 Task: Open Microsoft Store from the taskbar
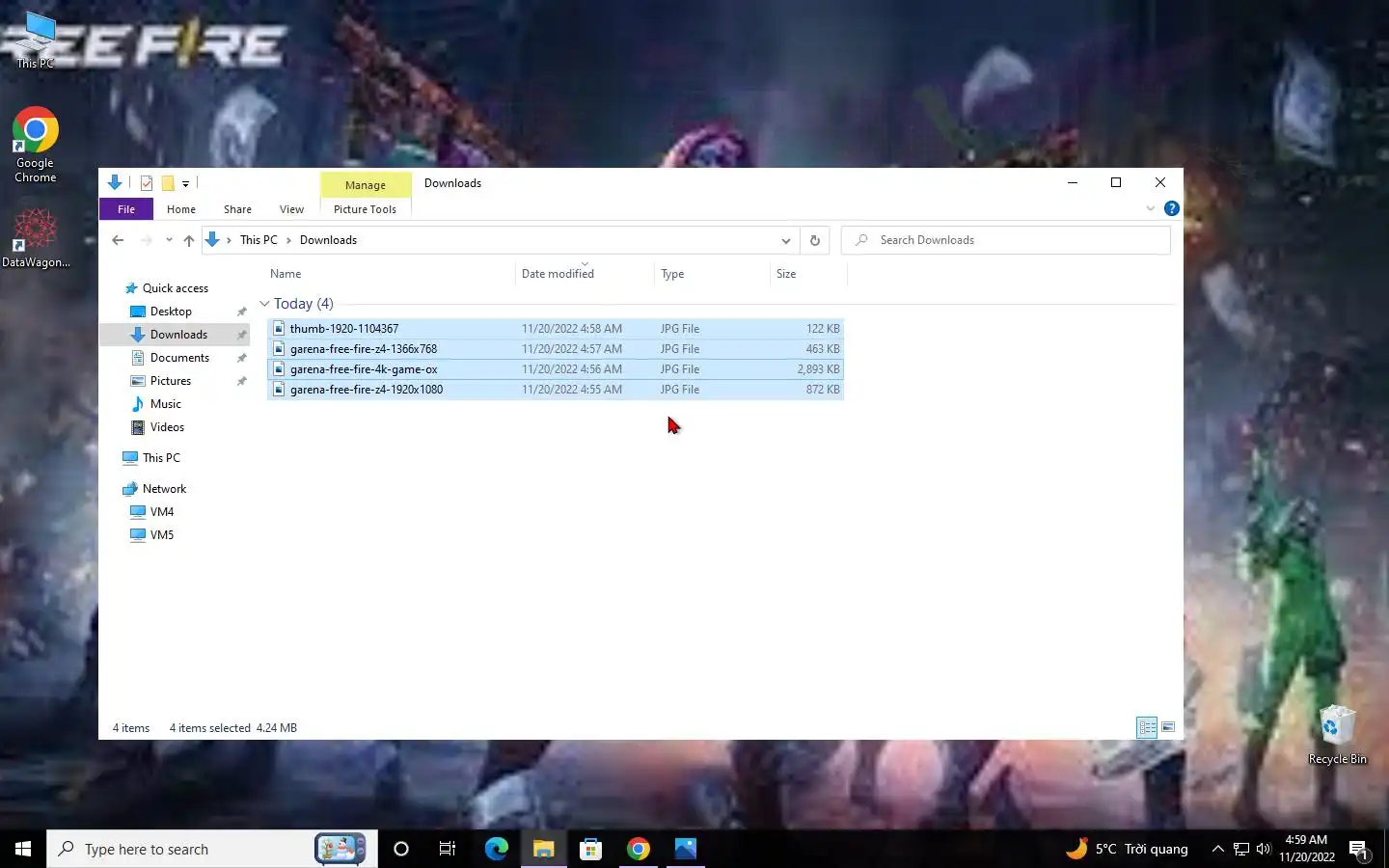590,849
